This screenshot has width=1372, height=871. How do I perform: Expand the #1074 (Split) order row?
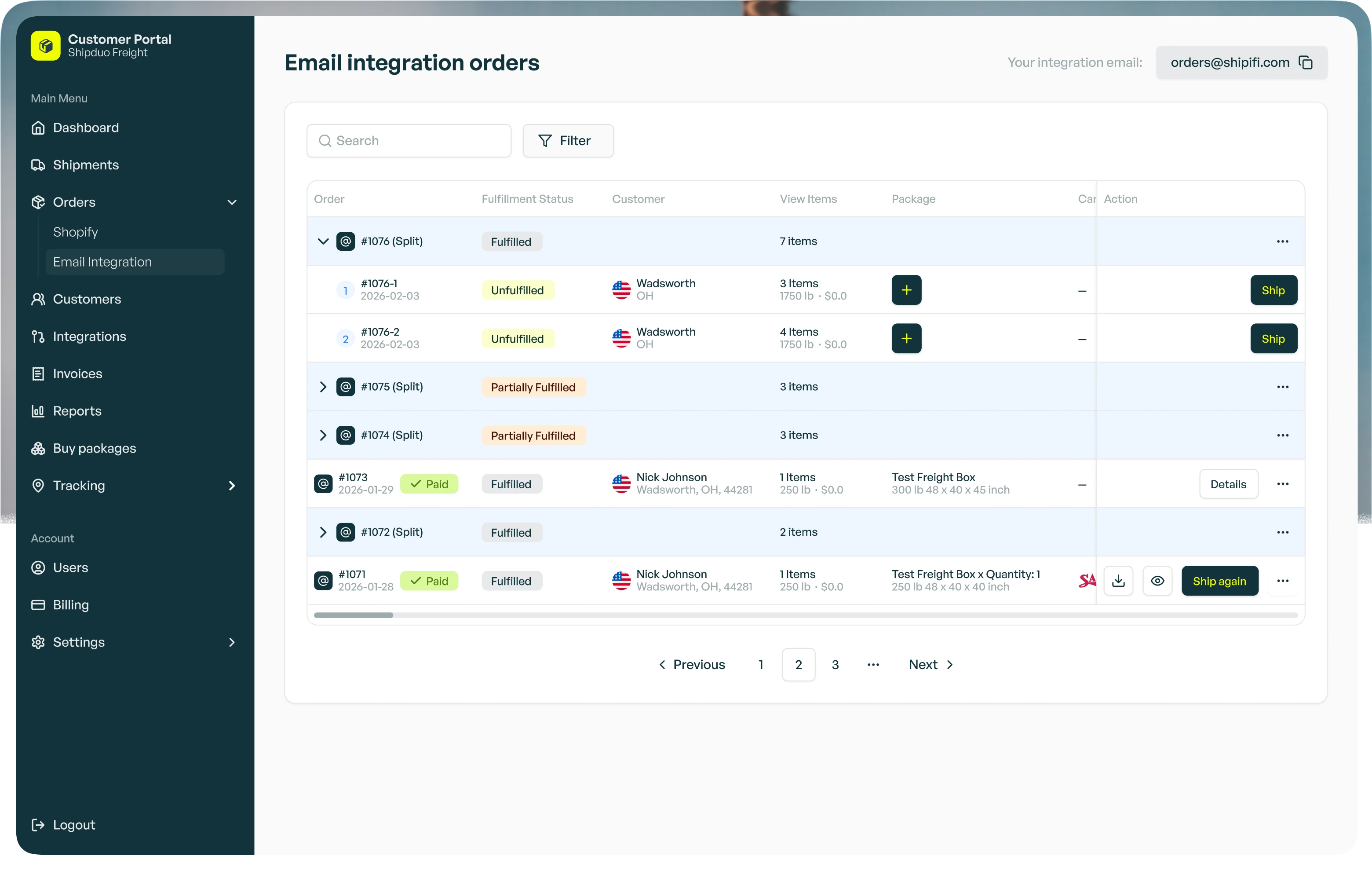323,435
